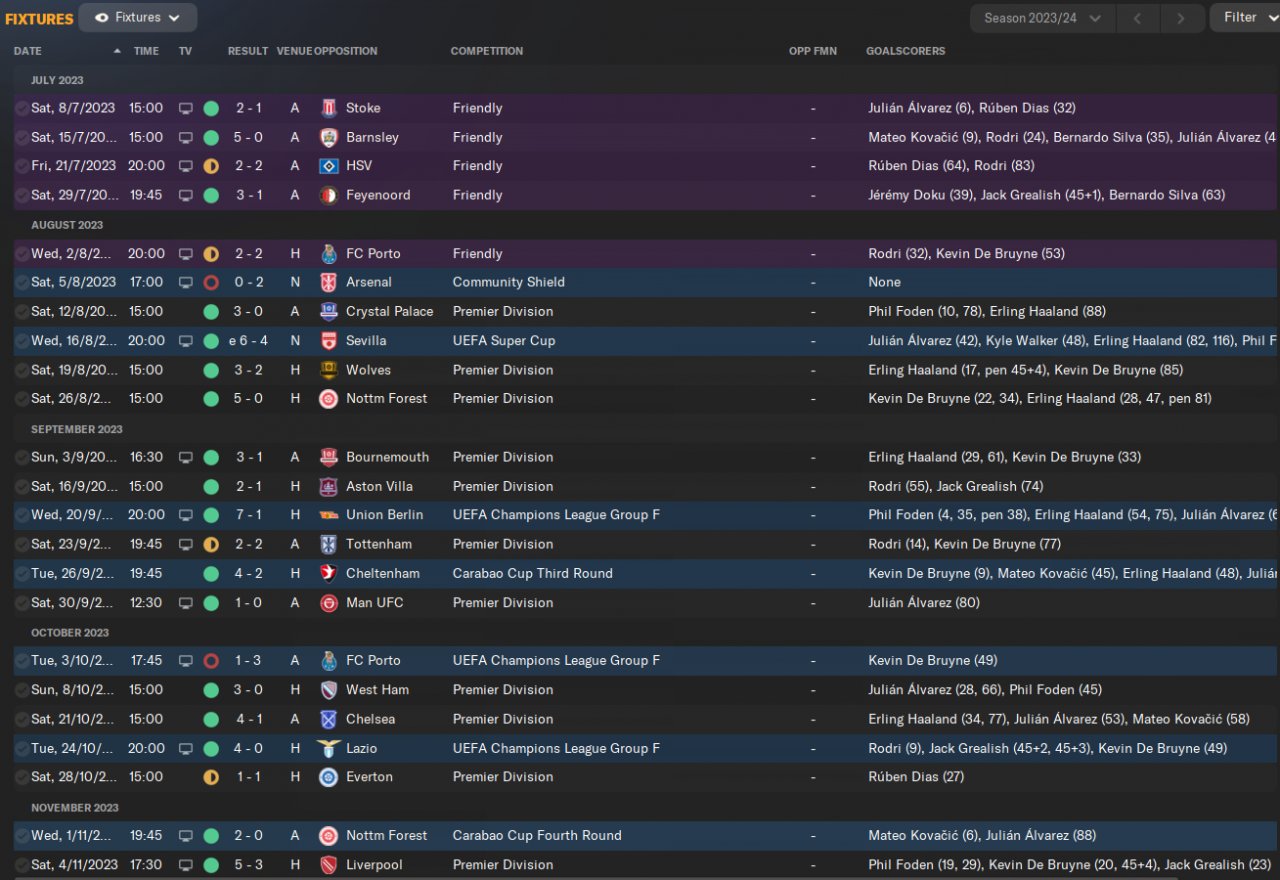
Task: Click the TV broadcast icon for Sevilla match
Action: [185, 341]
